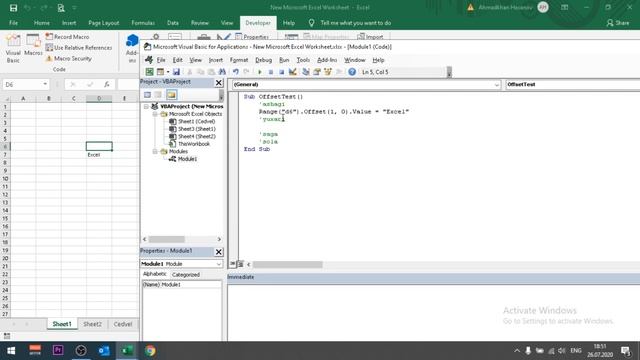This screenshot has width=640, height=360.
Task: Toggle Folders icon in Project panel
Action: coord(171,95)
